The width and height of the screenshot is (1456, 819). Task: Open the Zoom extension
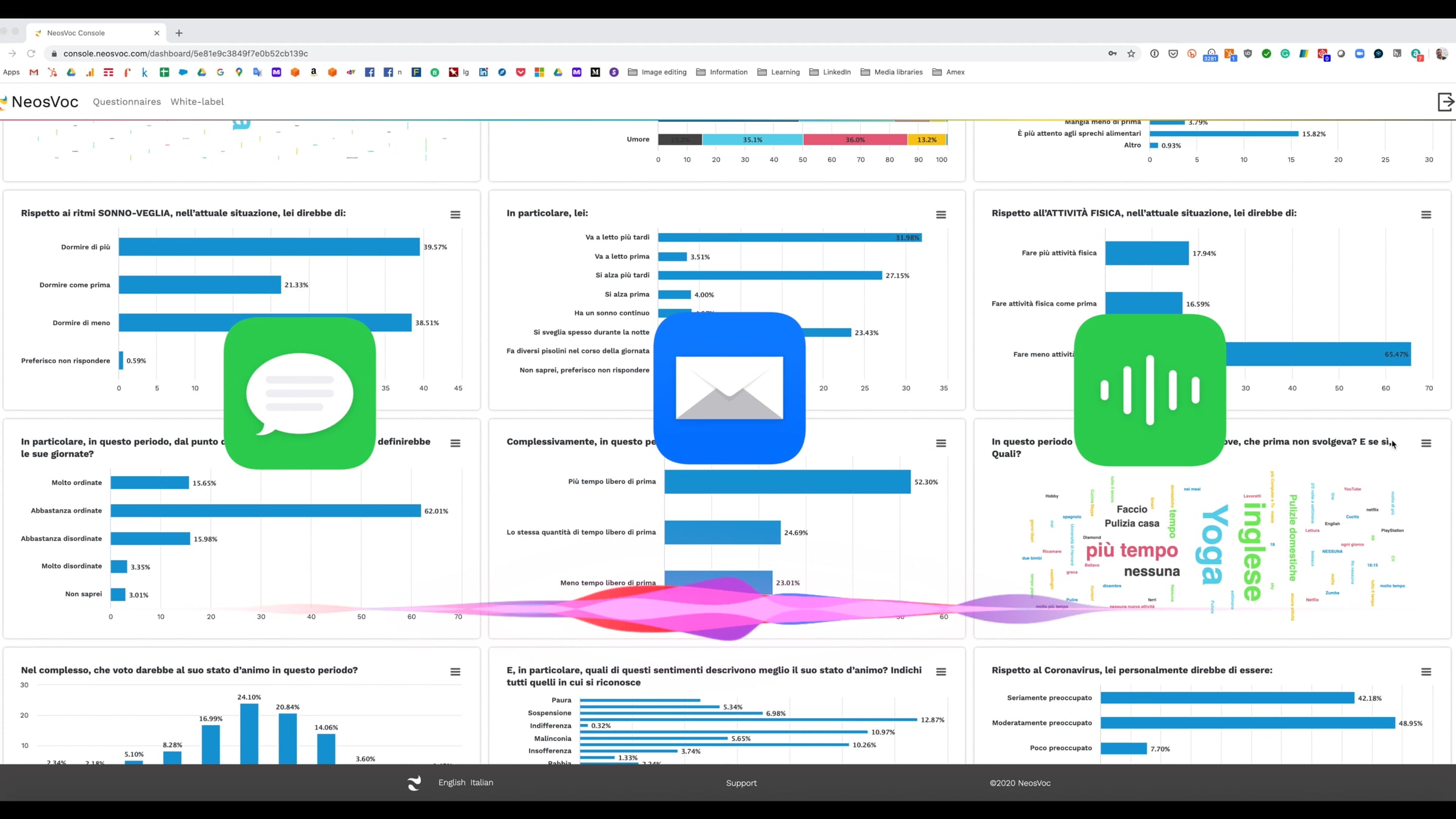1360,53
